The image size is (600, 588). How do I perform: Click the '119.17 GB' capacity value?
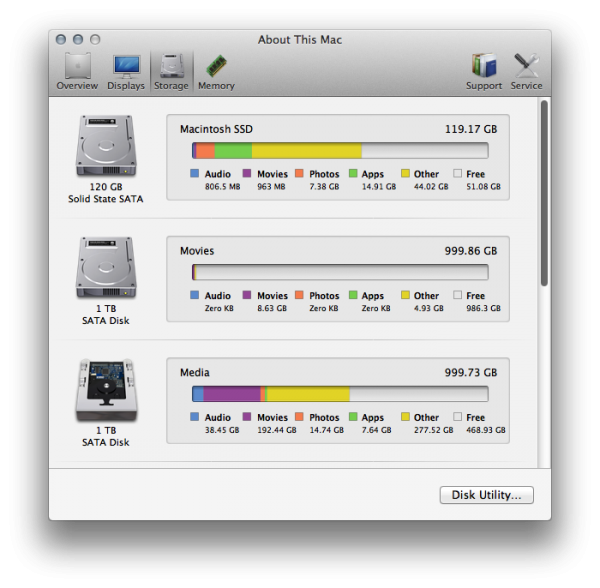[x=471, y=129]
